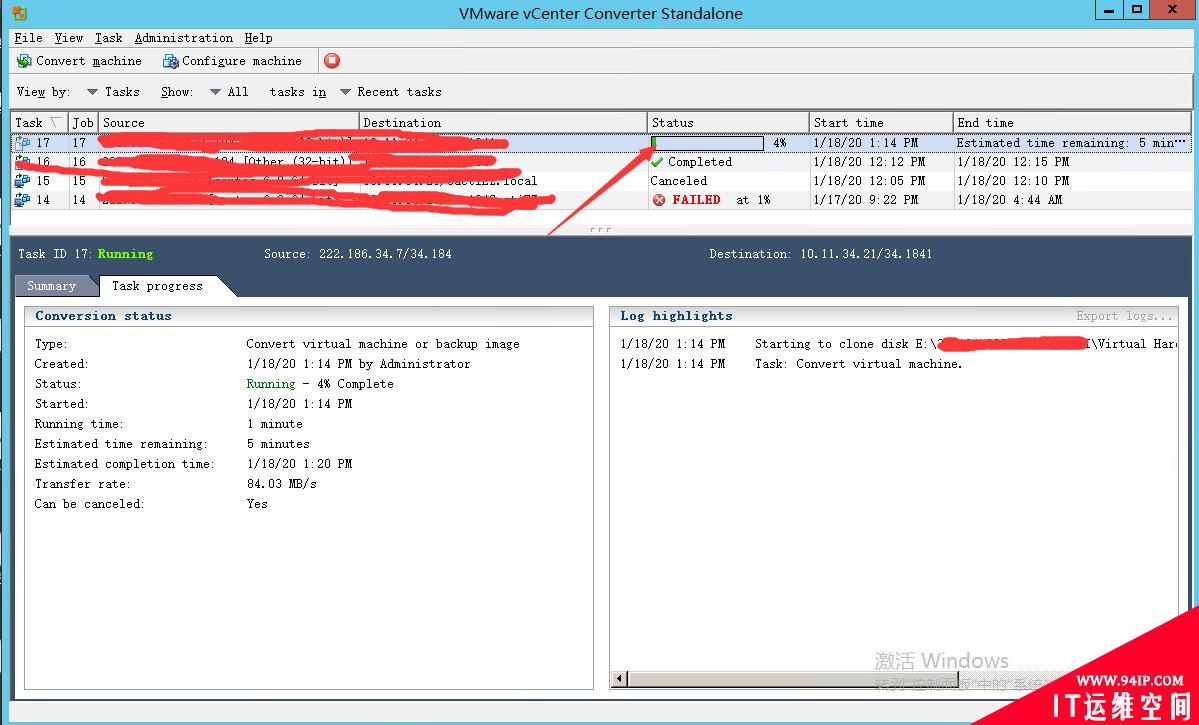This screenshot has height=725, width=1199.
Task: Click the red stop task icon
Action: (x=332, y=60)
